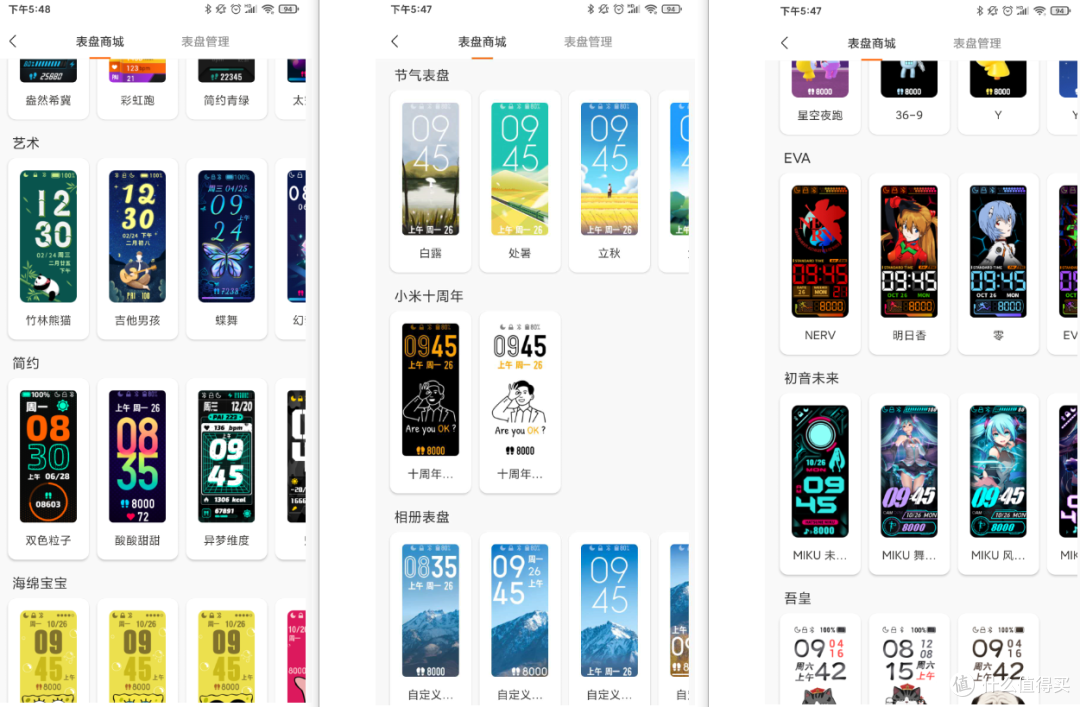
Task: Choose the 异梦维度 watch face
Action: click(x=227, y=469)
